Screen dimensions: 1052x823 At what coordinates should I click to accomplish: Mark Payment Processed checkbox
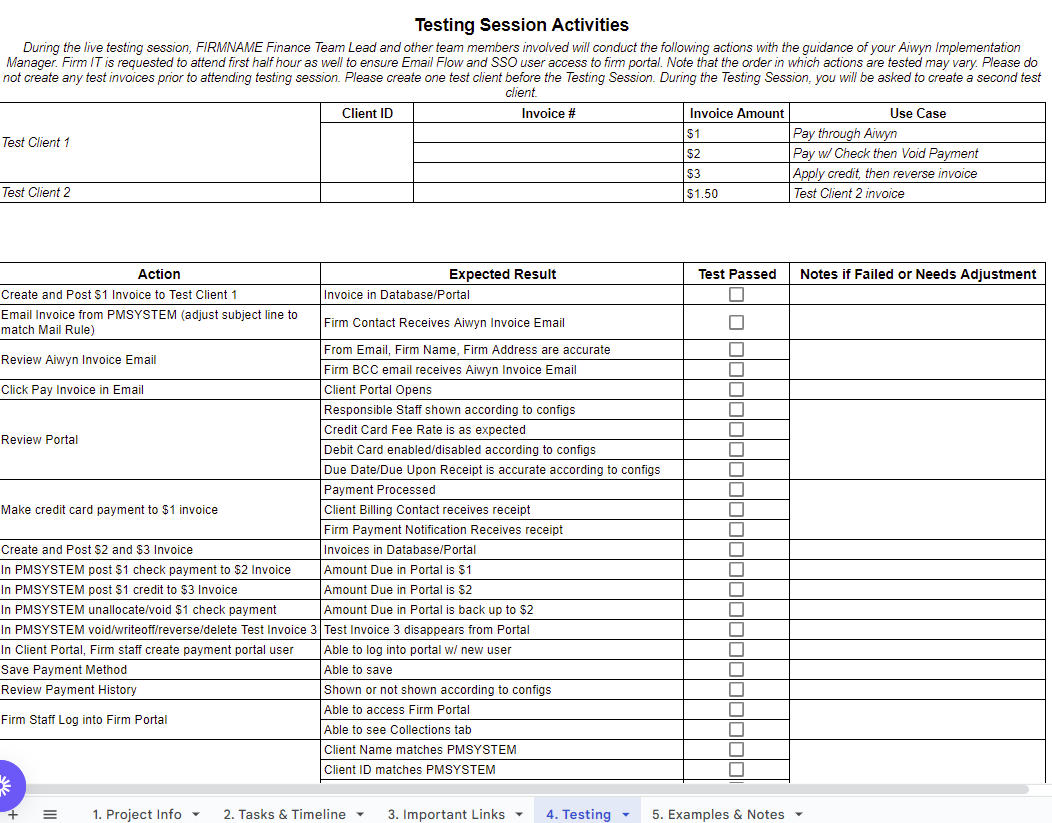click(x=736, y=490)
